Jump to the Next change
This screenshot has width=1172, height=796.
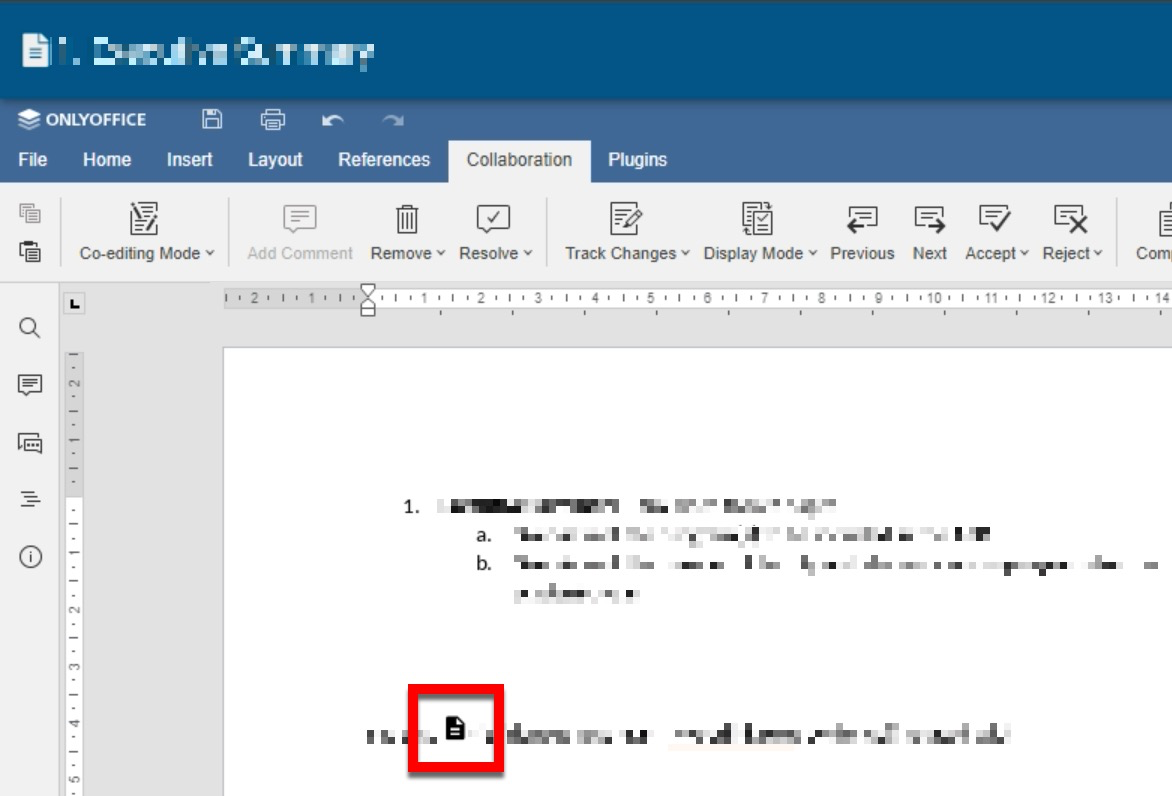point(929,232)
